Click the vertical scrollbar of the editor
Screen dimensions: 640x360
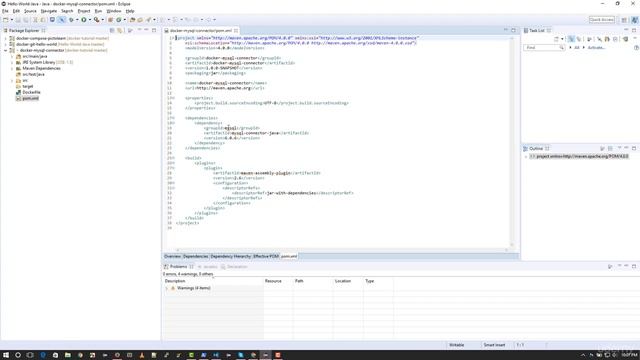[x=512, y=141]
